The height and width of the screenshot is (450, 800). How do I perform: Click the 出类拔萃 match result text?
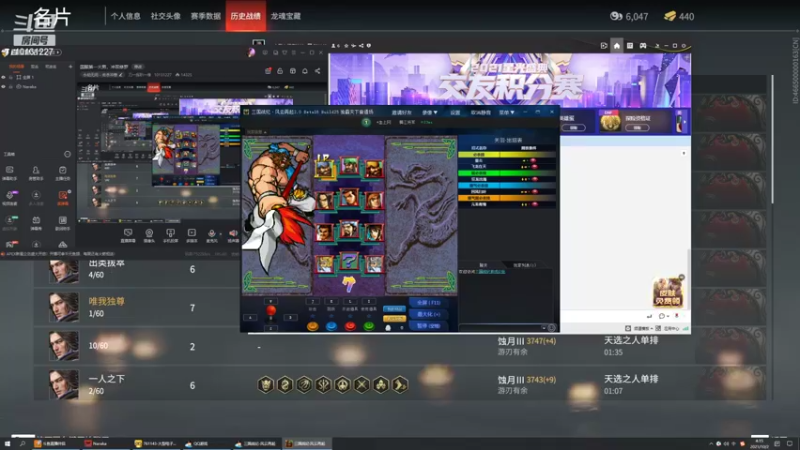pos(107,263)
